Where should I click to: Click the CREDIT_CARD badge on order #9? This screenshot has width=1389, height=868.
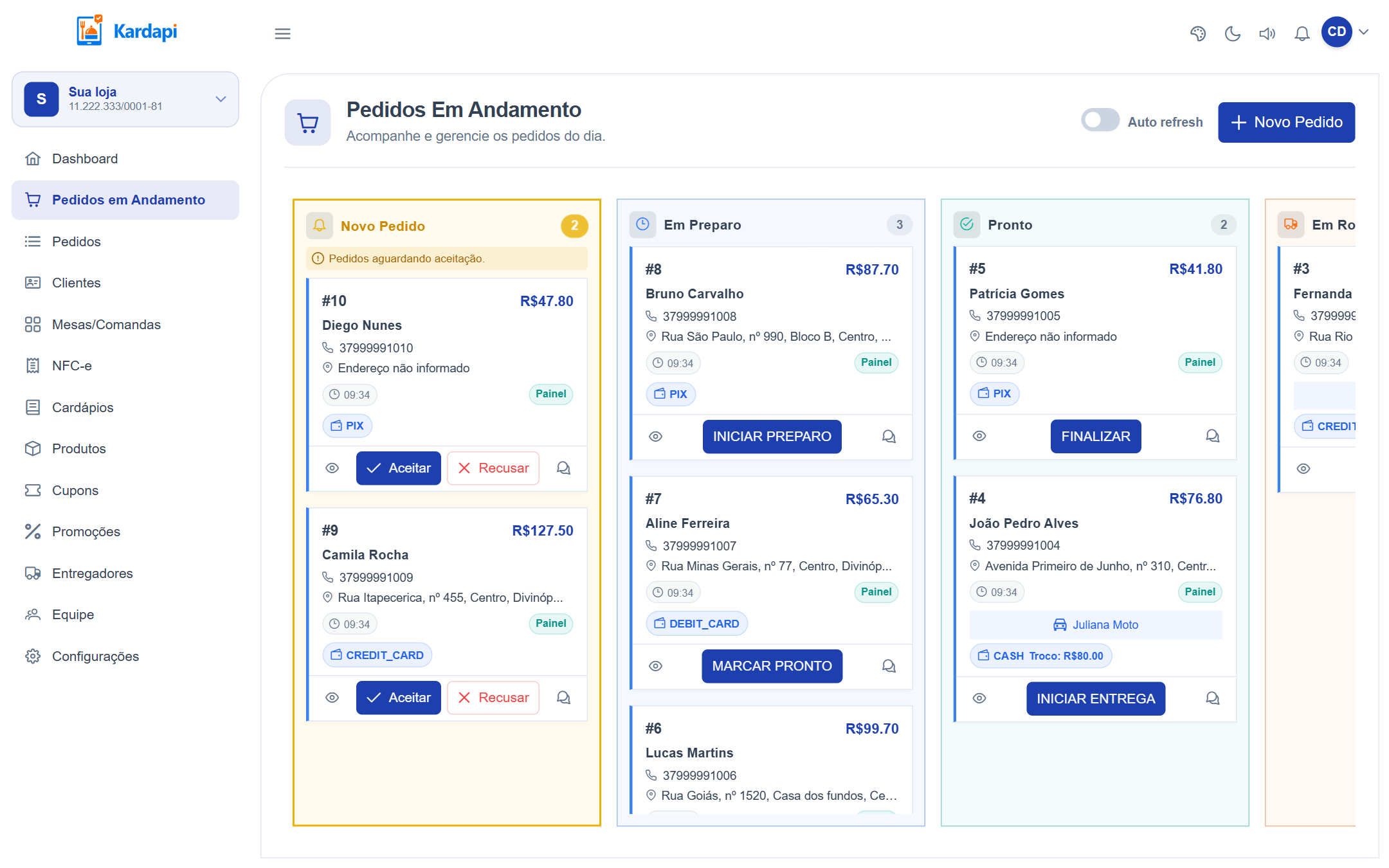[377, 655]
